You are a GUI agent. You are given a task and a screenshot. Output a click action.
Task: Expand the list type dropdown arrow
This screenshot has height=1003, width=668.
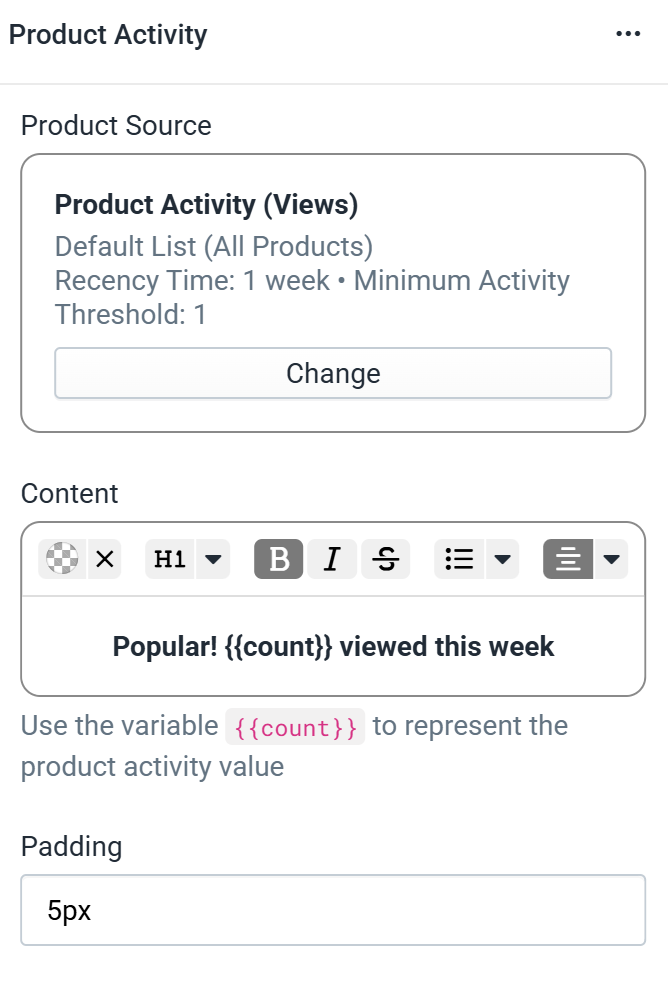pos(502,559)
